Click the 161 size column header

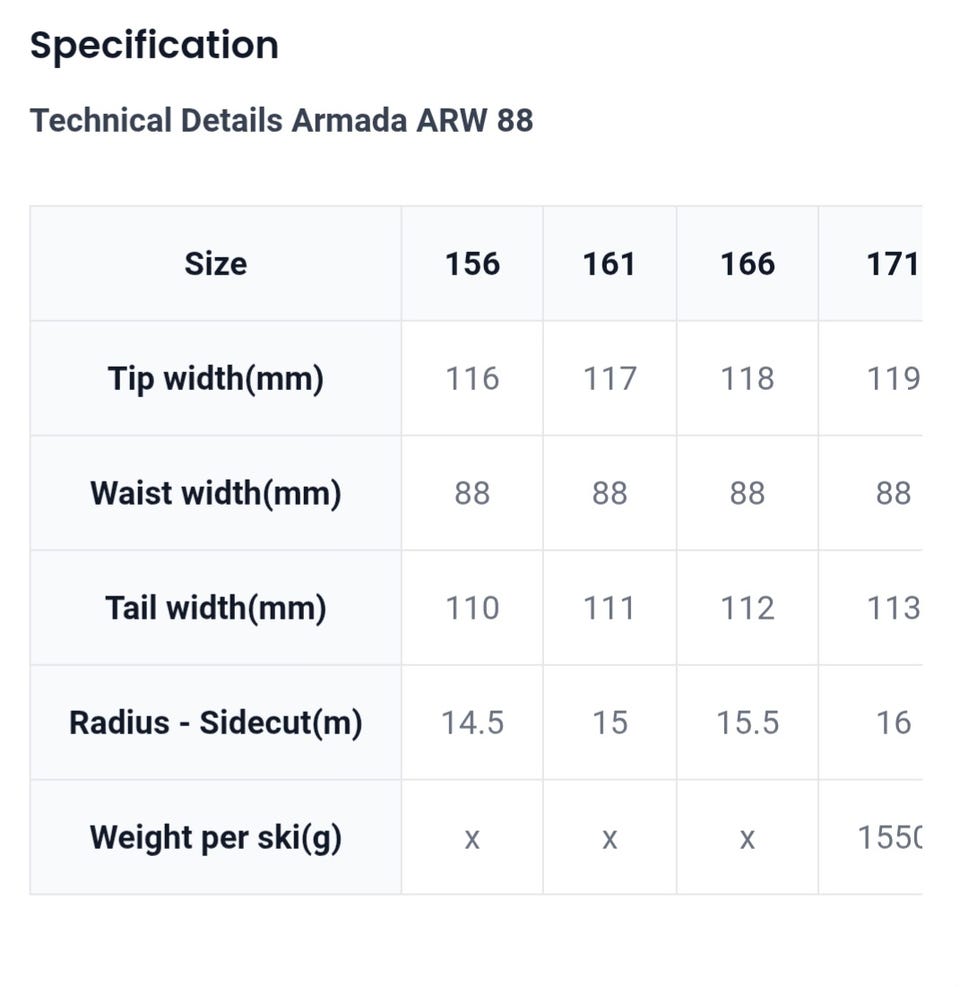pyautogui.click(x=609, y=264)
